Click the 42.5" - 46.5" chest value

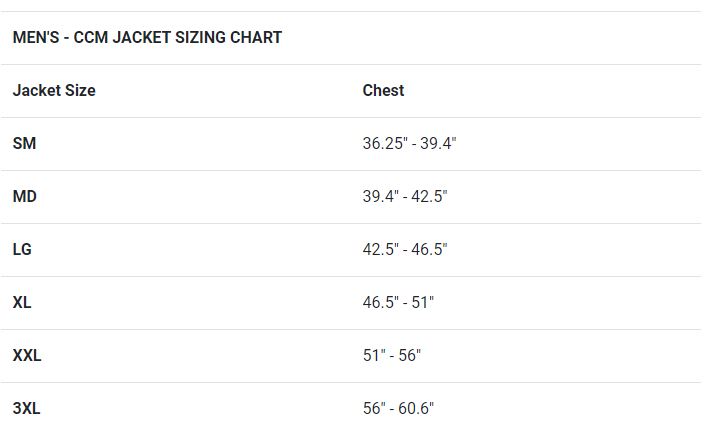405,250
